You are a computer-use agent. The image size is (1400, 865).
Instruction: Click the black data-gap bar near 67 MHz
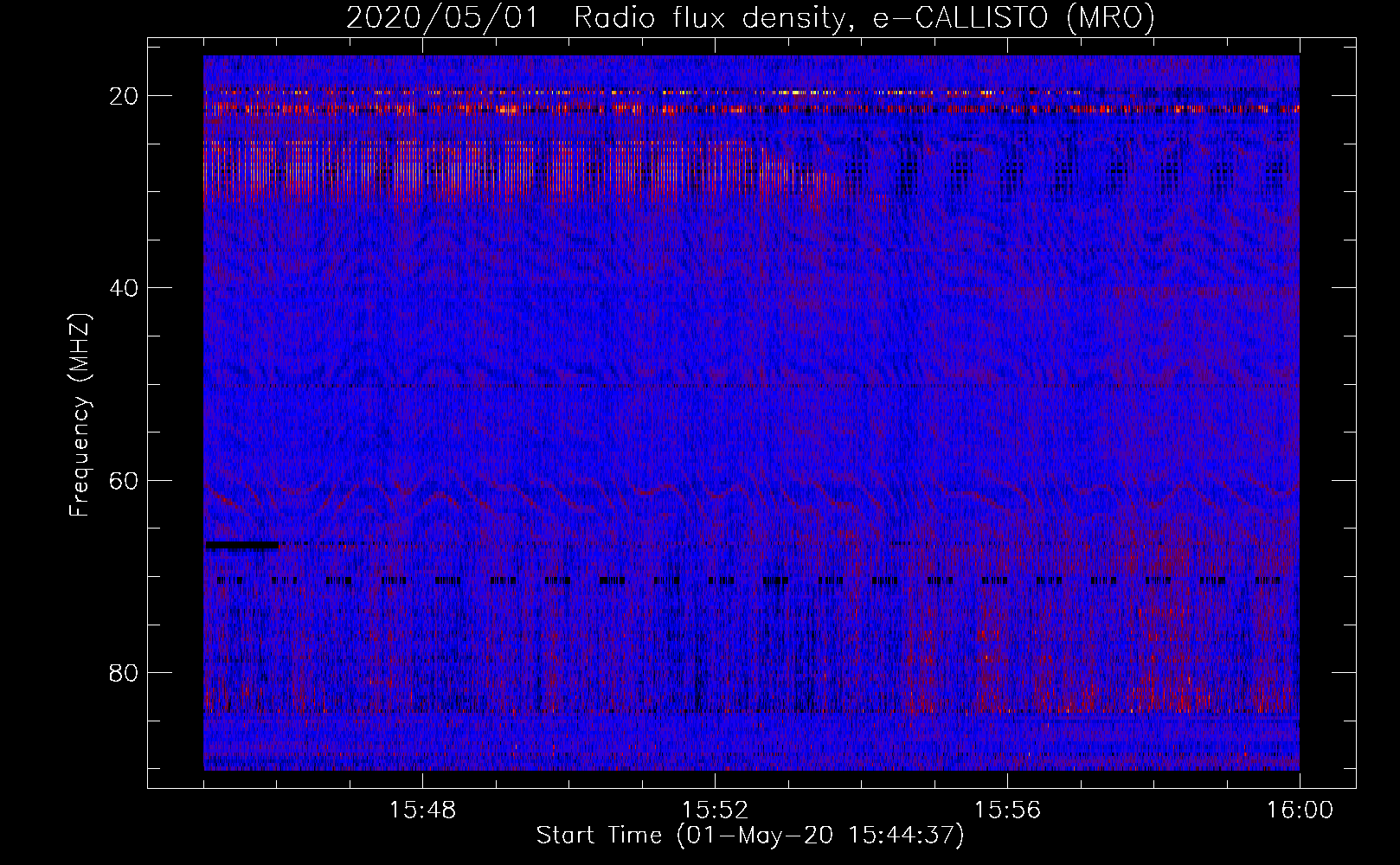coord(241,545)
